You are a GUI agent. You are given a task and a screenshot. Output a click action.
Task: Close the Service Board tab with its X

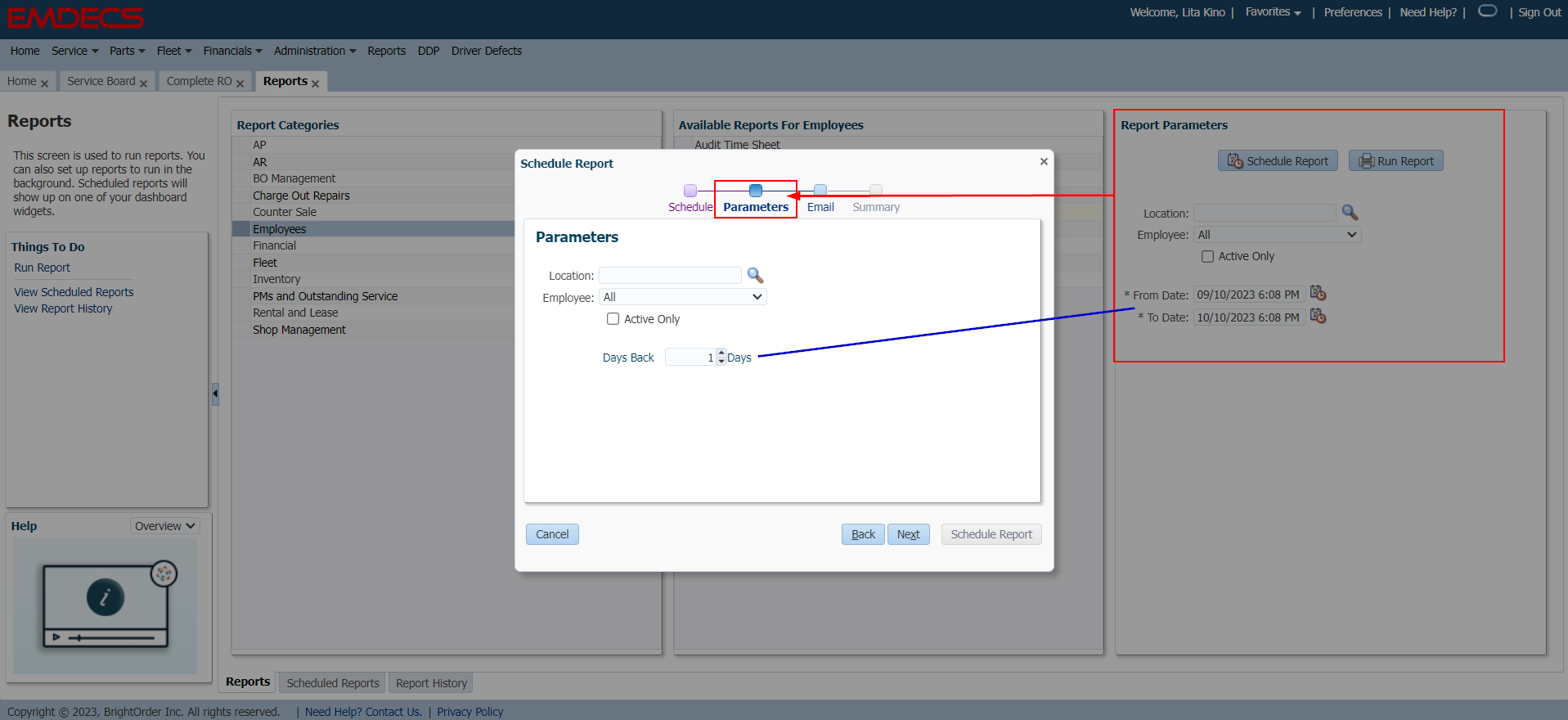click(144, 83)
